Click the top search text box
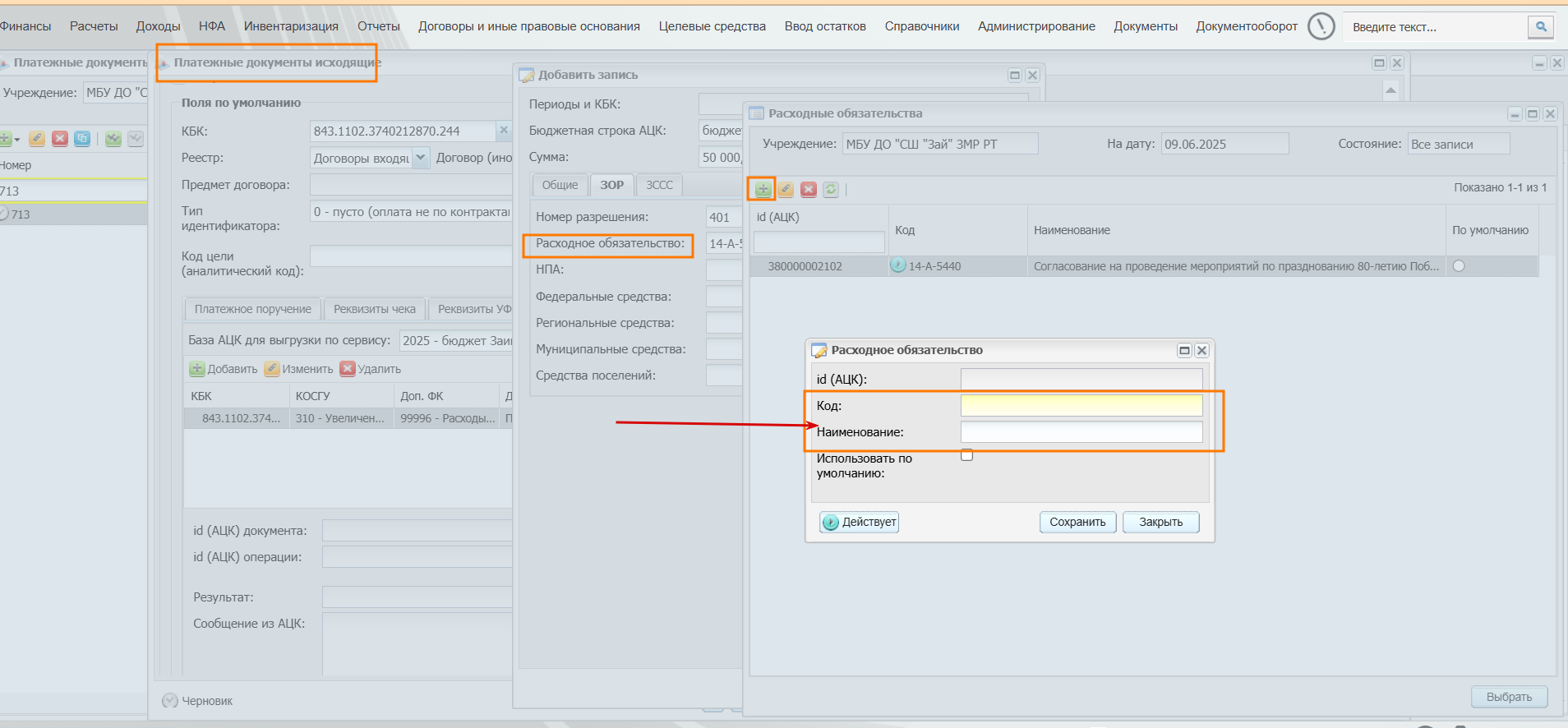This screenshot has height=728, width=1568. tap(1436, 27)
